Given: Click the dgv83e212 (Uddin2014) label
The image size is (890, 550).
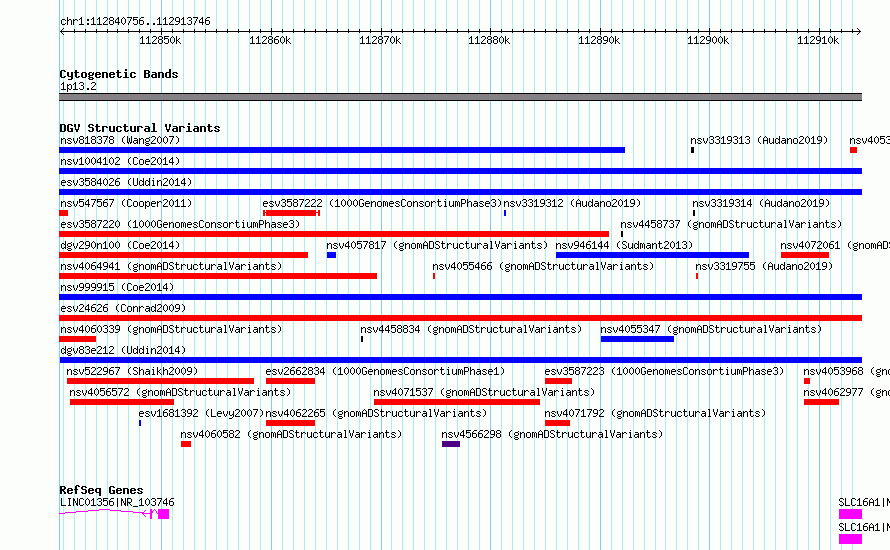Looking at the screenshot, I should (123, 350).
